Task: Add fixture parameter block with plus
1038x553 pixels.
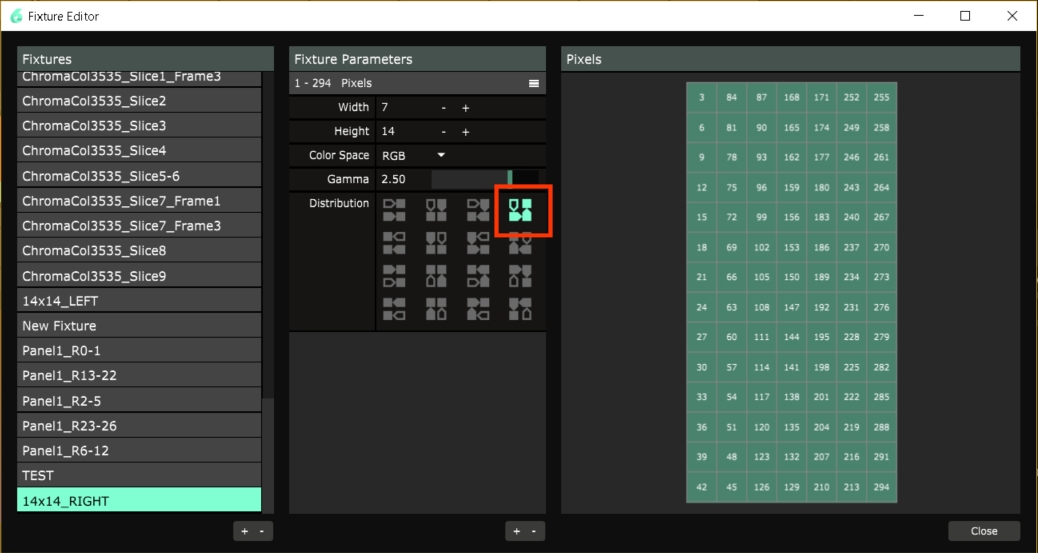Action: click(x=516, y=531)
